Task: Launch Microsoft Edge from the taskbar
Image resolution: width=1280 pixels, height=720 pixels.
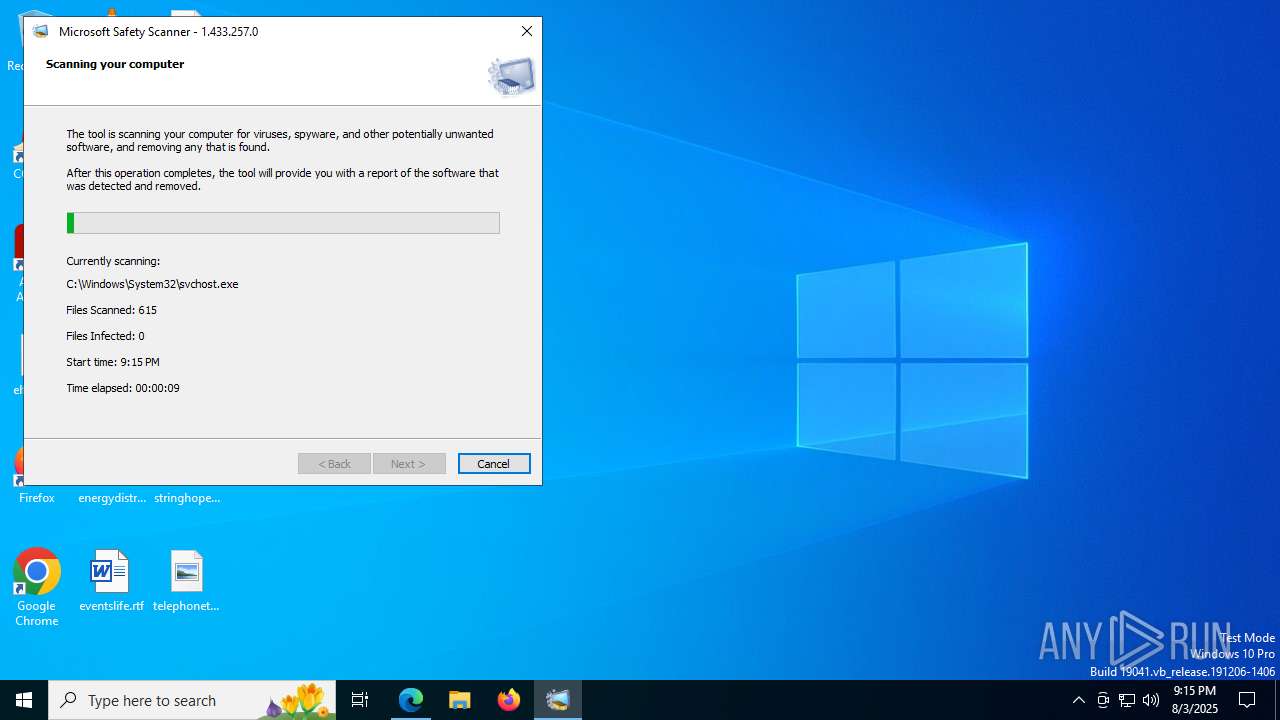Action: (x=411, y=700)
